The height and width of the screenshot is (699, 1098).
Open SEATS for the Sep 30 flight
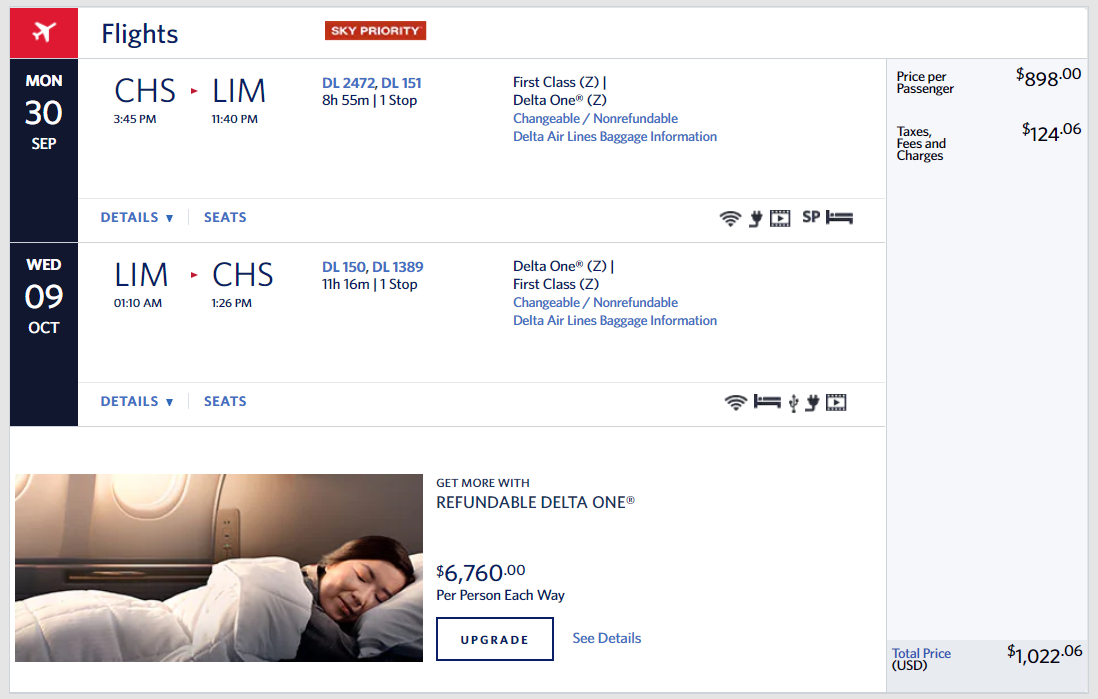point(225,217)
